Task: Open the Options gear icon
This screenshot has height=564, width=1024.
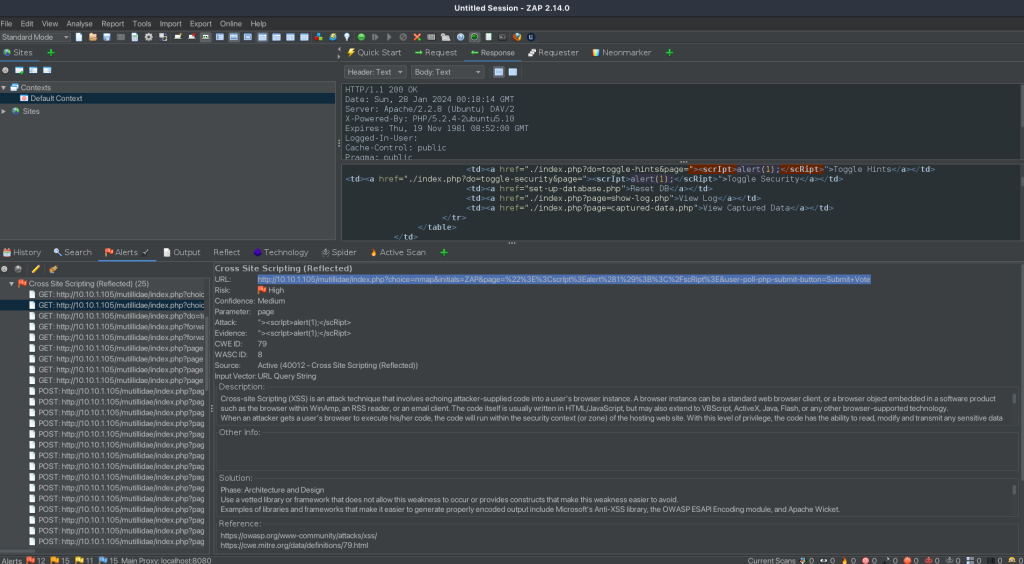Action: [149, 37]
